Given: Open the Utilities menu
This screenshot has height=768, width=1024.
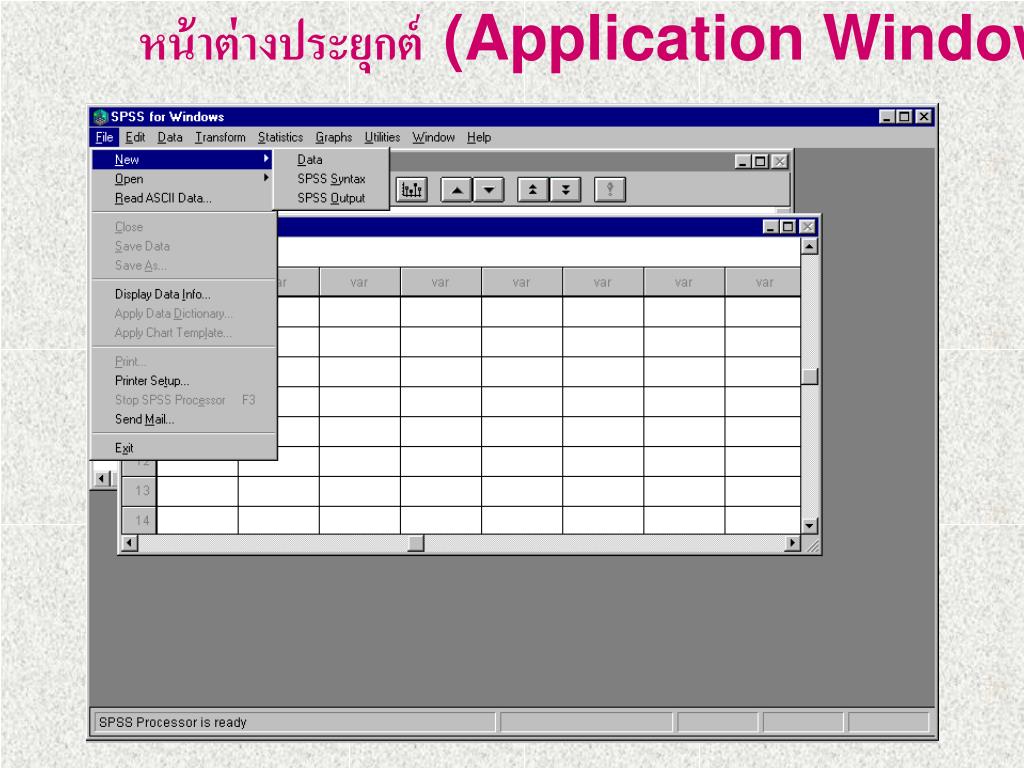Looking at the screenshot, I should 382,137.
